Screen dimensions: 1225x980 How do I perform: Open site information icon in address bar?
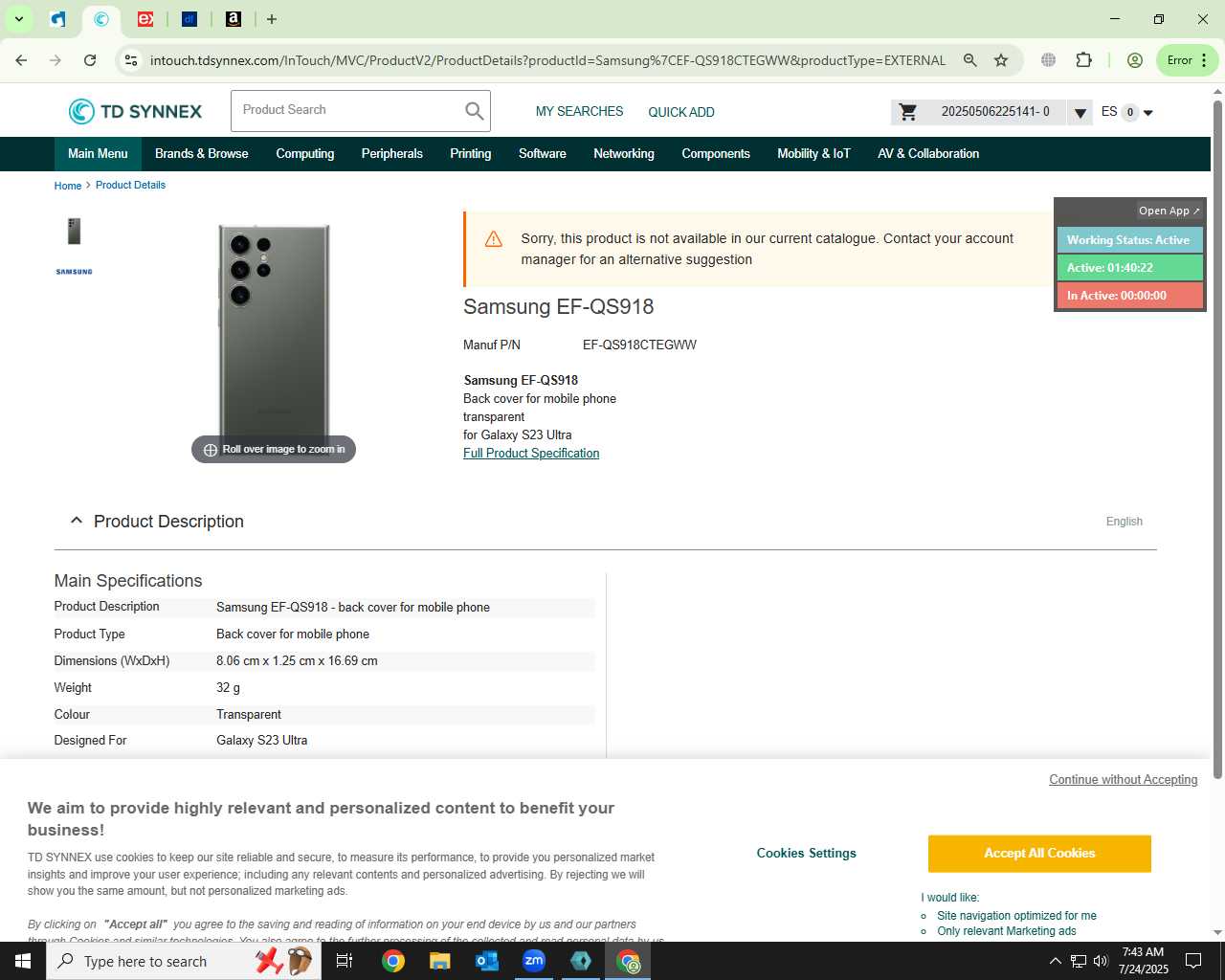131,60
